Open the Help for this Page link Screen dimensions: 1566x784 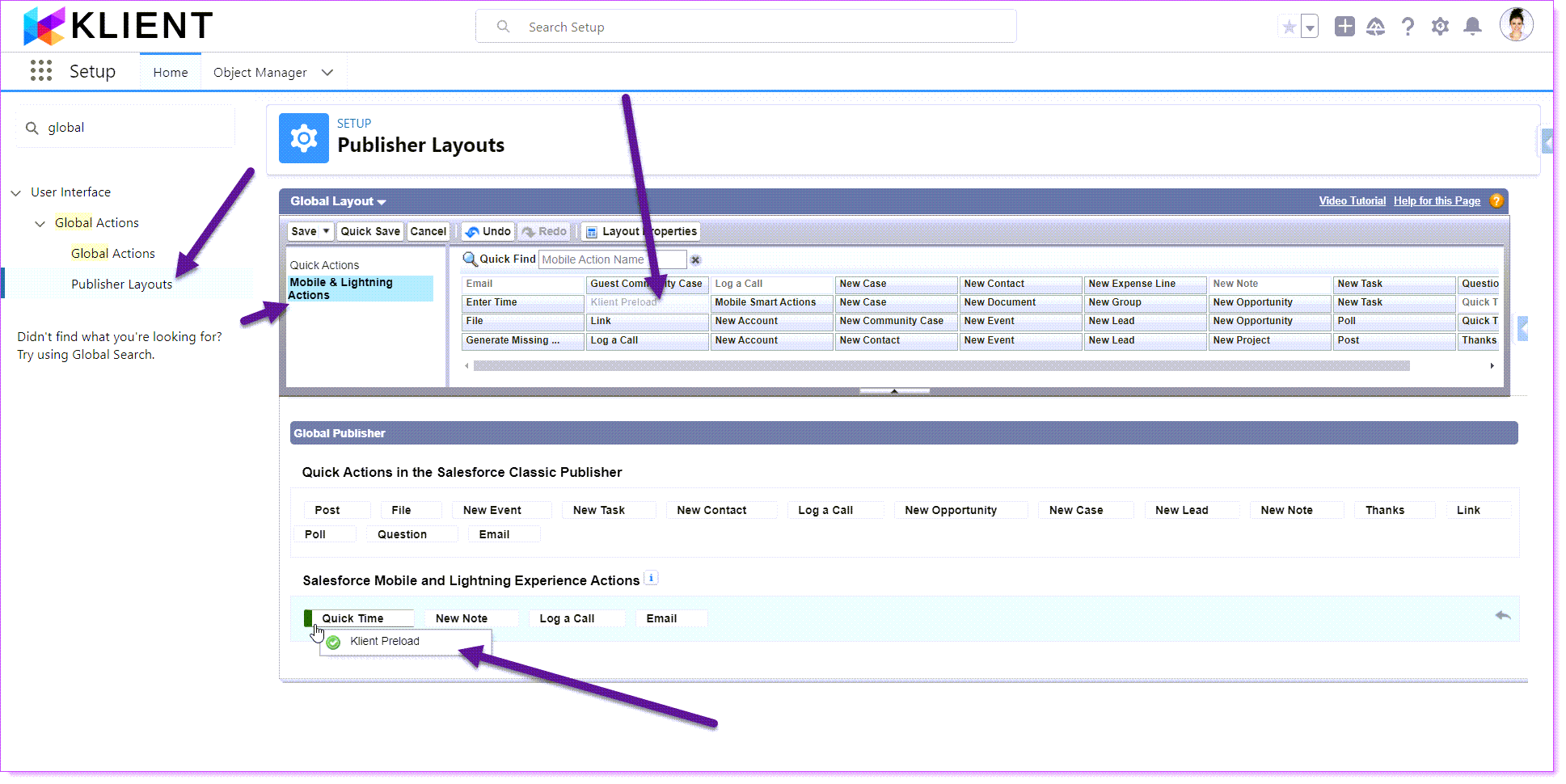coord(1437,201)
